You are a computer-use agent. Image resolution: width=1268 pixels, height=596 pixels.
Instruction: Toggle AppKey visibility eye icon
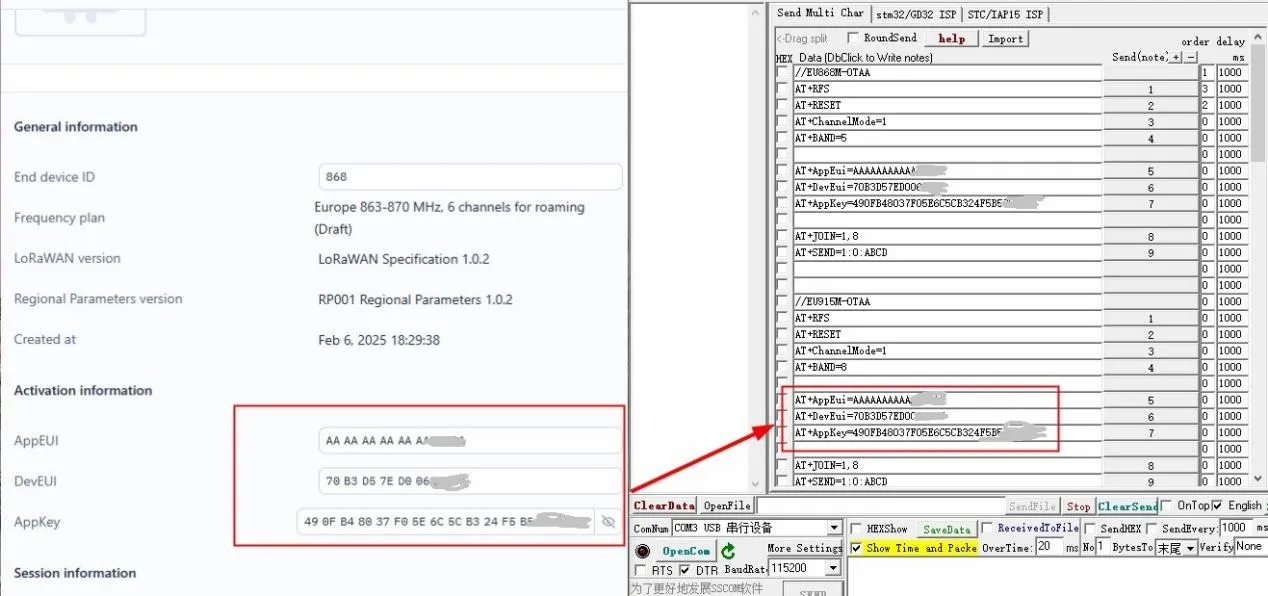click(x=607, y=522)
